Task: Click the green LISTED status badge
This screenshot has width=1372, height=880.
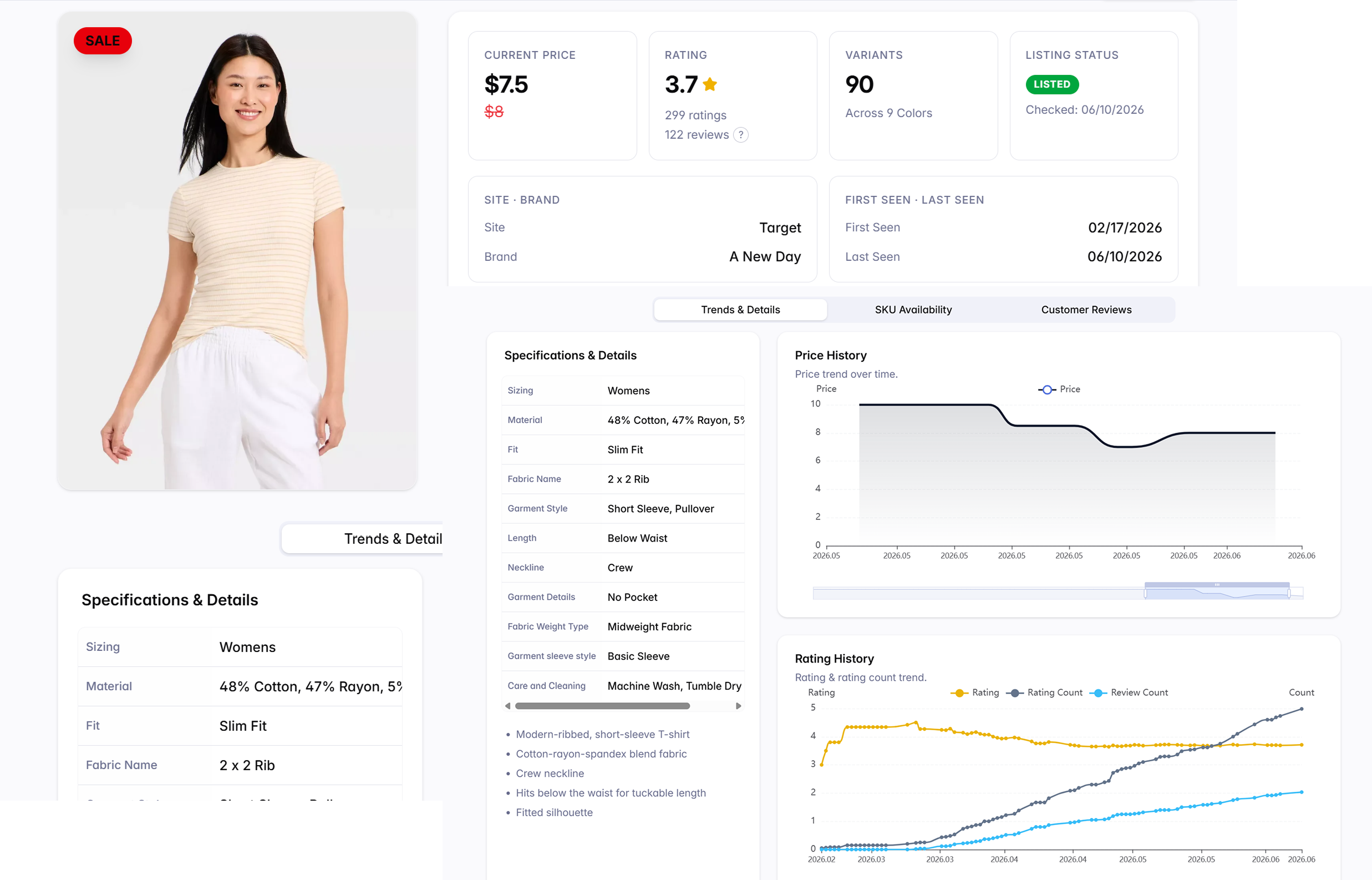Action: coord(1051,84)
